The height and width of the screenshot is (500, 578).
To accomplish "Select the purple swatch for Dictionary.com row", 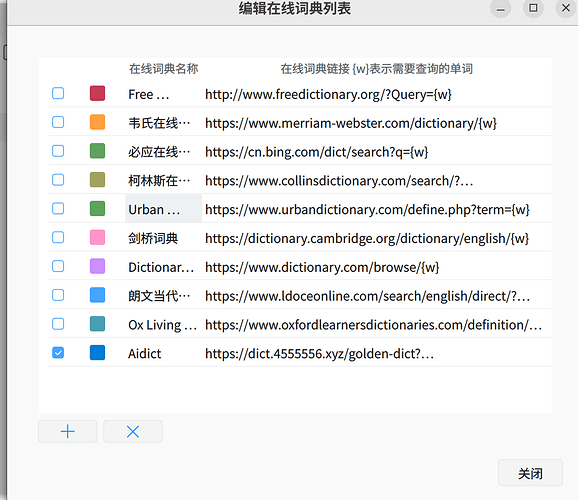I will click(x=97, y=266).
